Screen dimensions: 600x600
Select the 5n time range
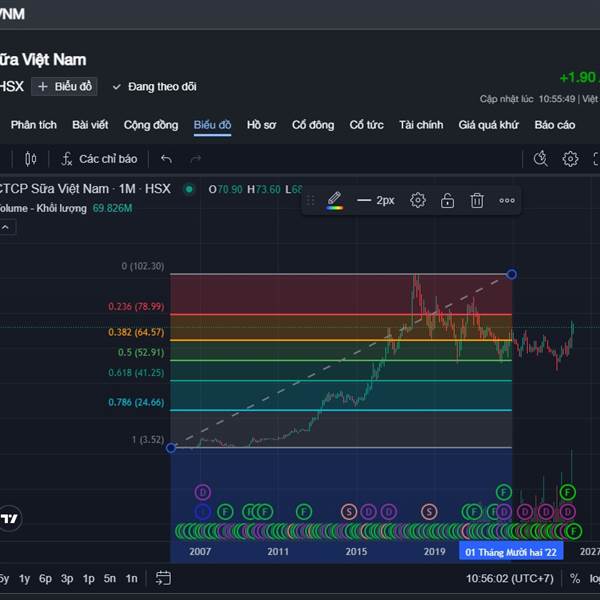[110, 578]
